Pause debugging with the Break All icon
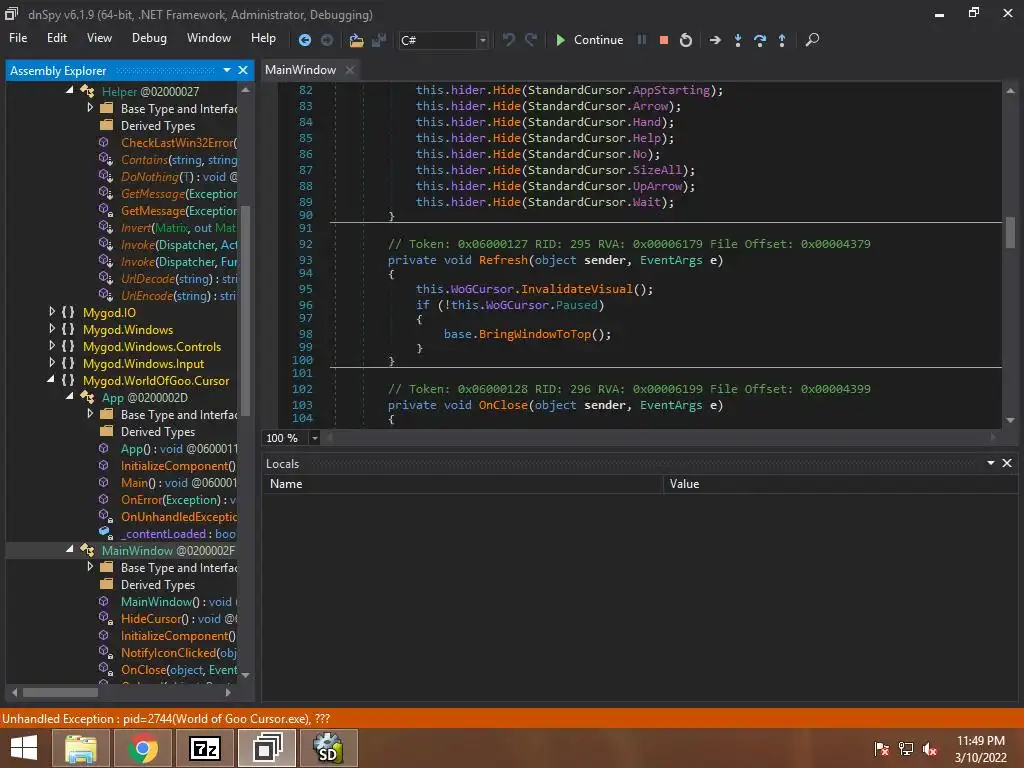The height and width of the screenshot is (768, 1024). click(x=642, y=40)
